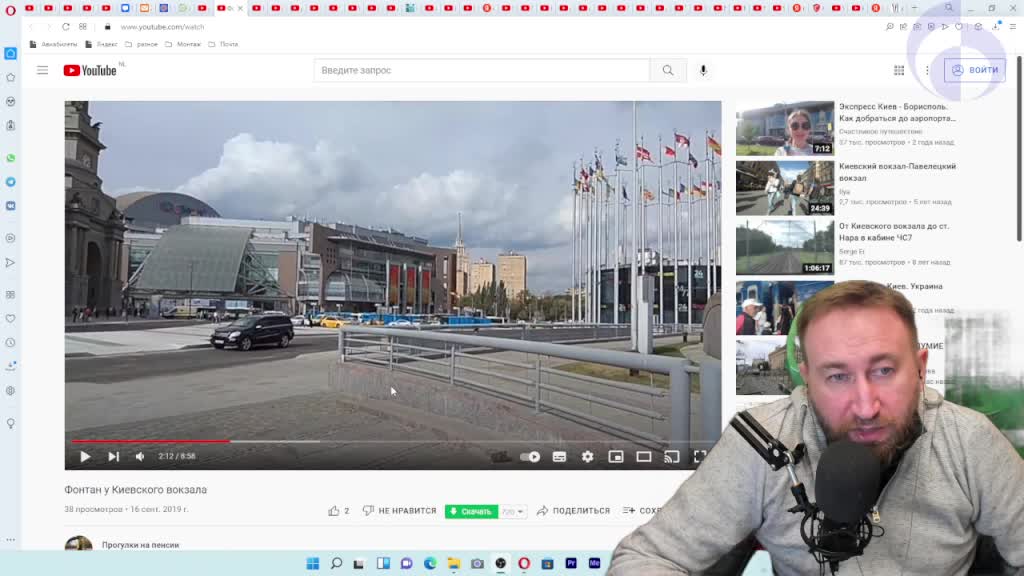Open Экспресс Киев - Борисполь video thumbnail

(784, 128)
